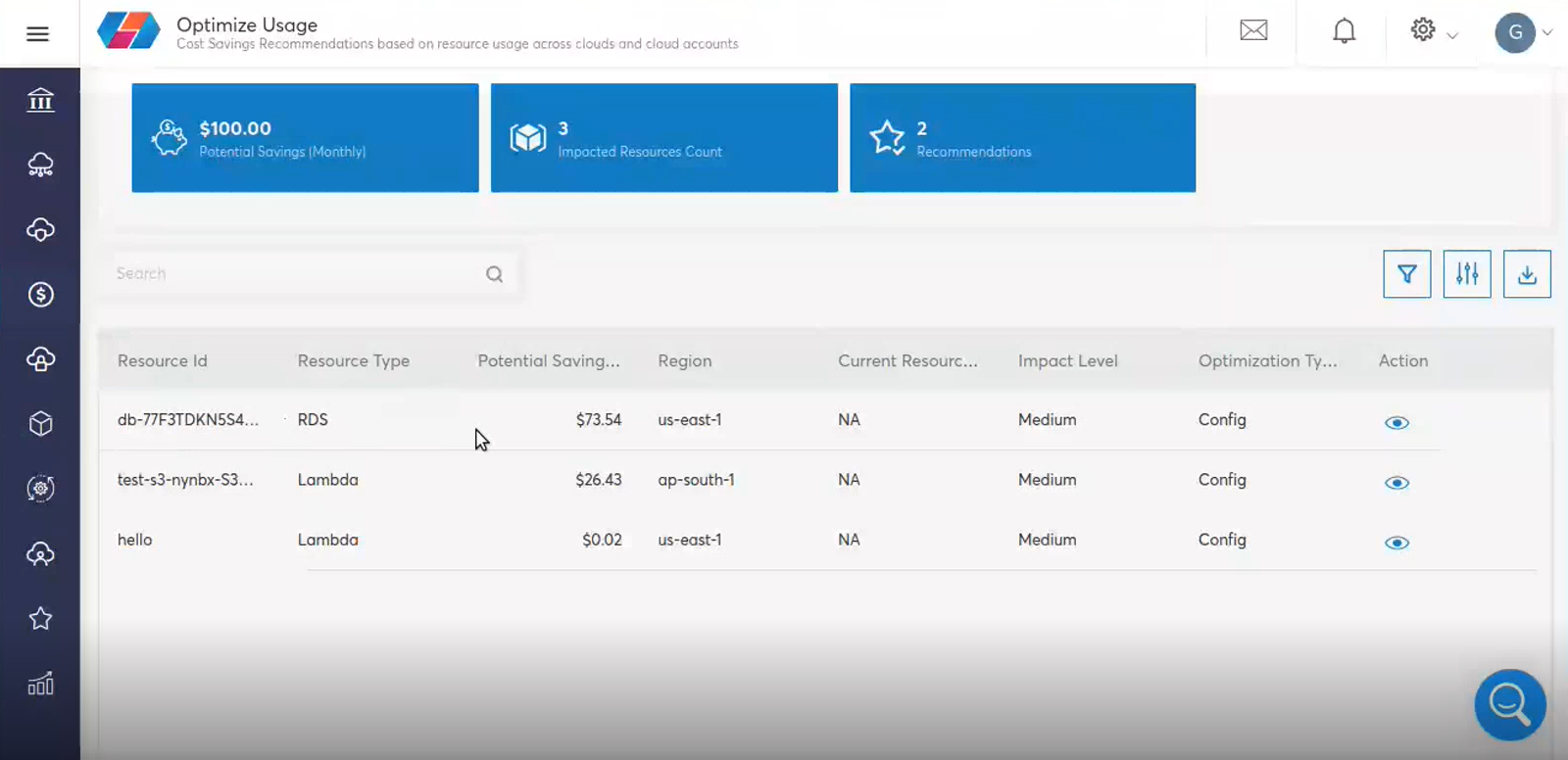Click the piggy bank savings icon
1568x760 pixels.
(170, 138)
